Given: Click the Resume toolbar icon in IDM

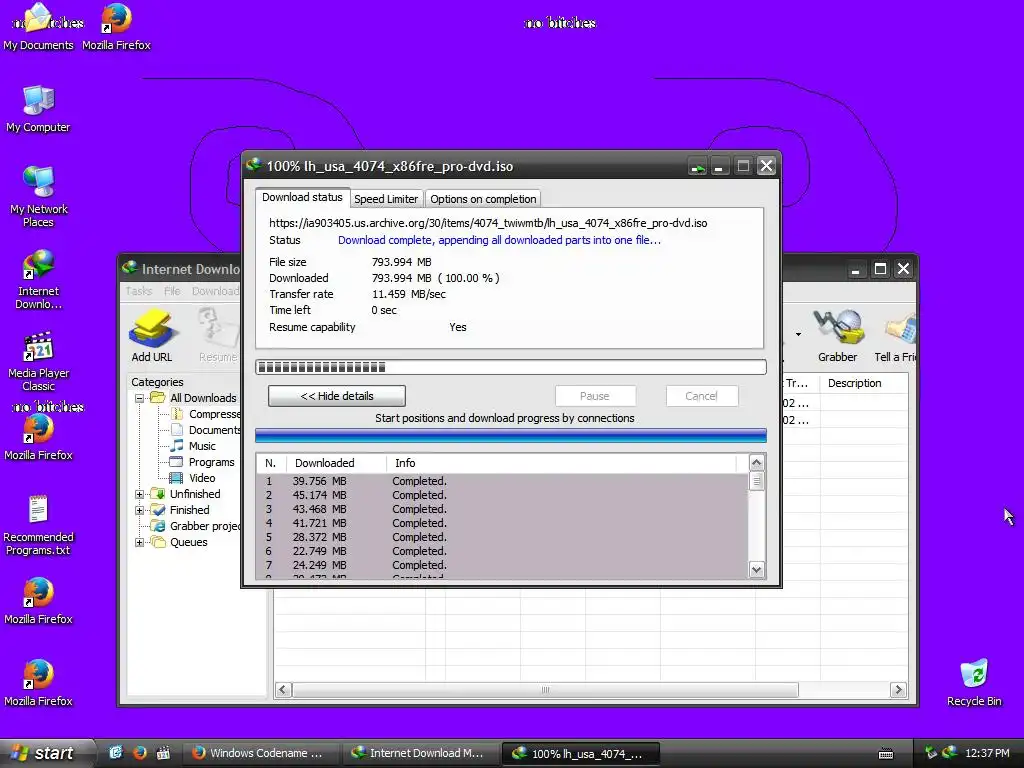Looking at the screenshot, I should tap(218, 336).
